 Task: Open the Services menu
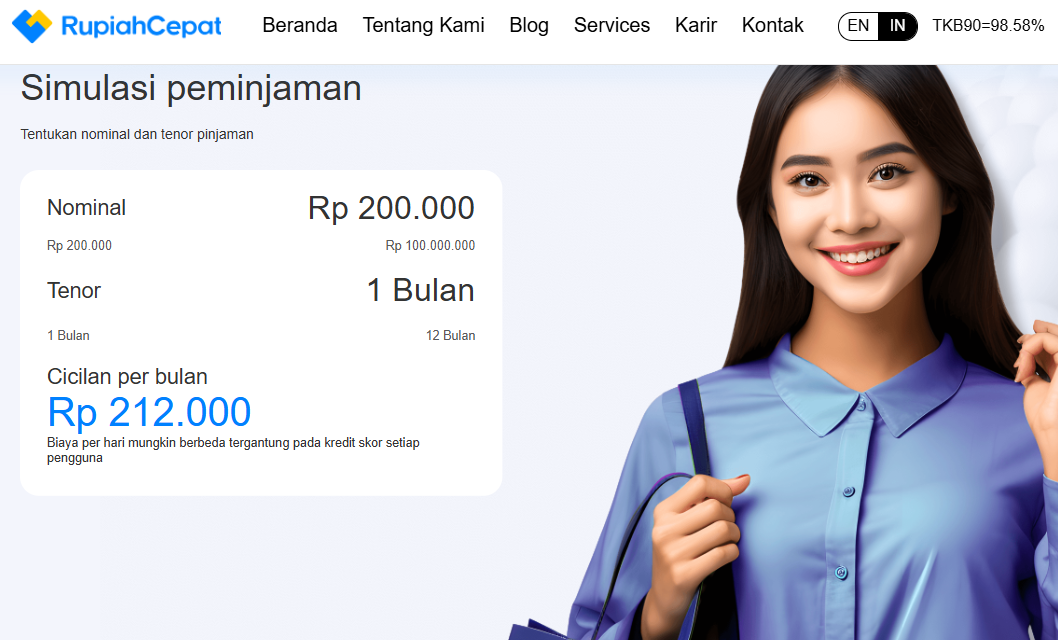coord(611,25)
